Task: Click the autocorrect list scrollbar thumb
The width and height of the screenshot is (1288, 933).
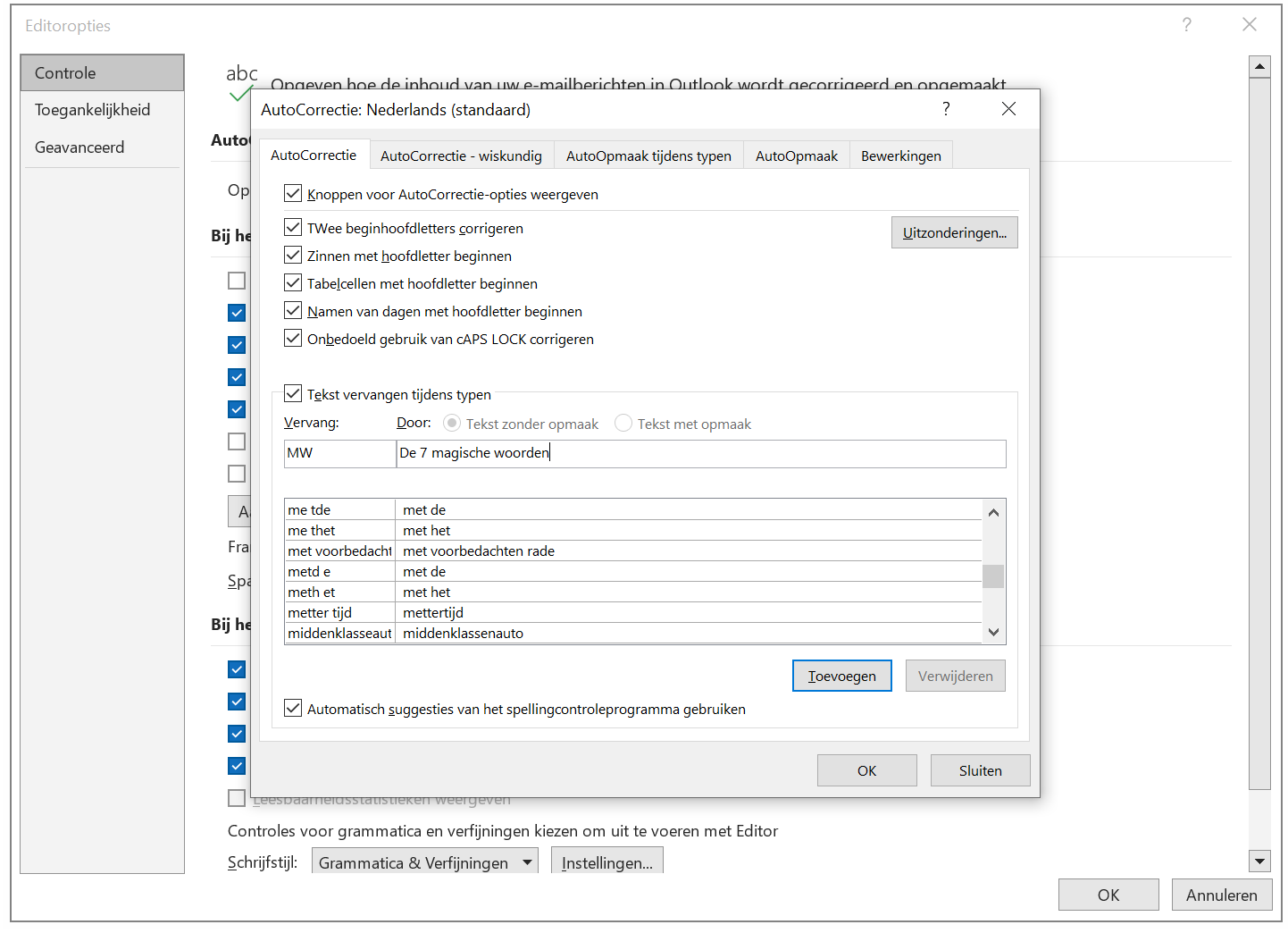Action: (993, 576)
